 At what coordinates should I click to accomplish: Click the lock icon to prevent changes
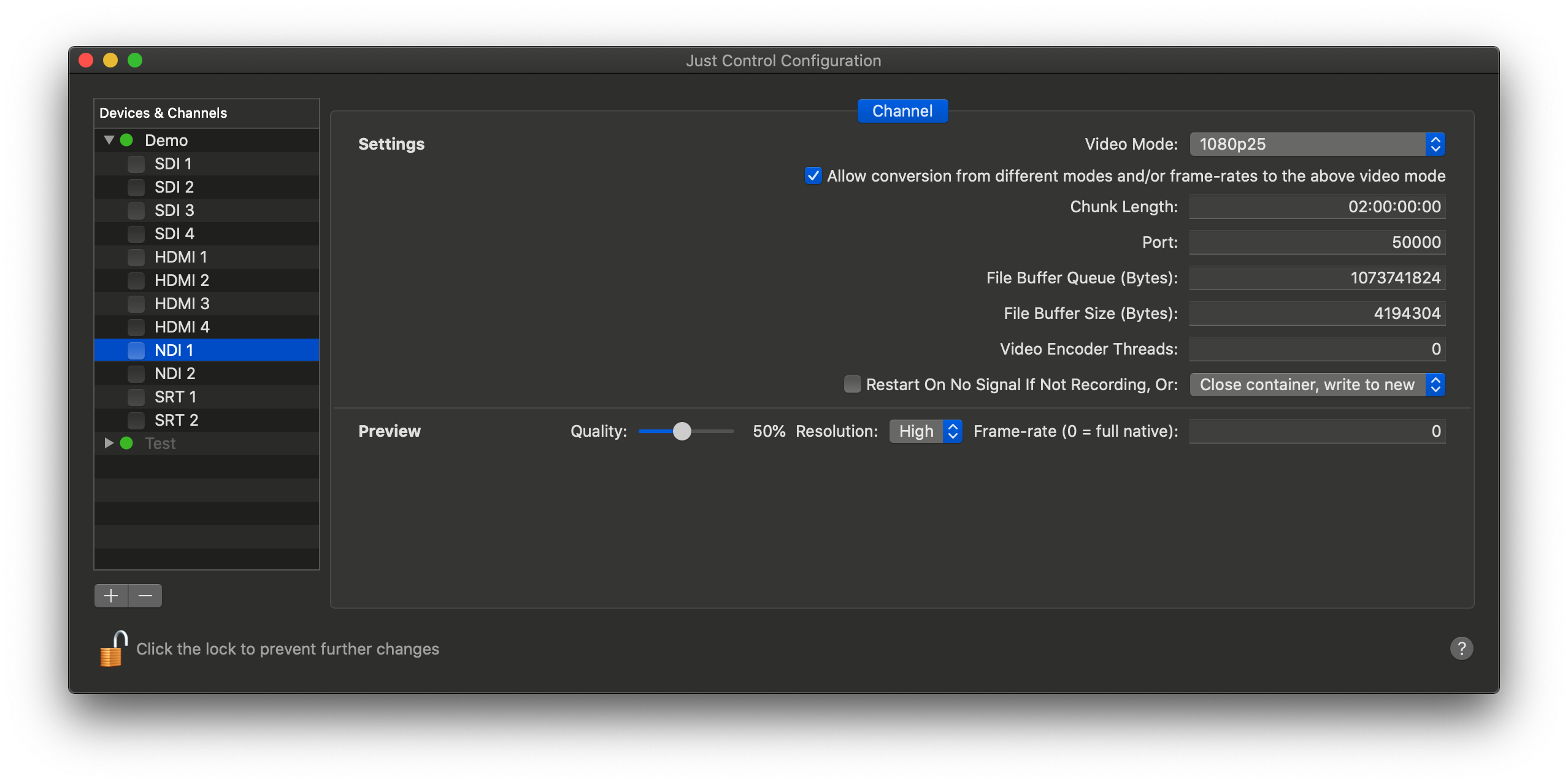tap(113, 648)
